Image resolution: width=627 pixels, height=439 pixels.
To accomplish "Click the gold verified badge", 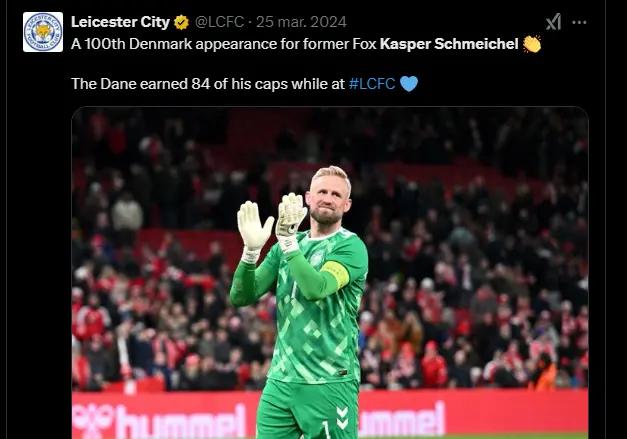I will click(182, 22).
